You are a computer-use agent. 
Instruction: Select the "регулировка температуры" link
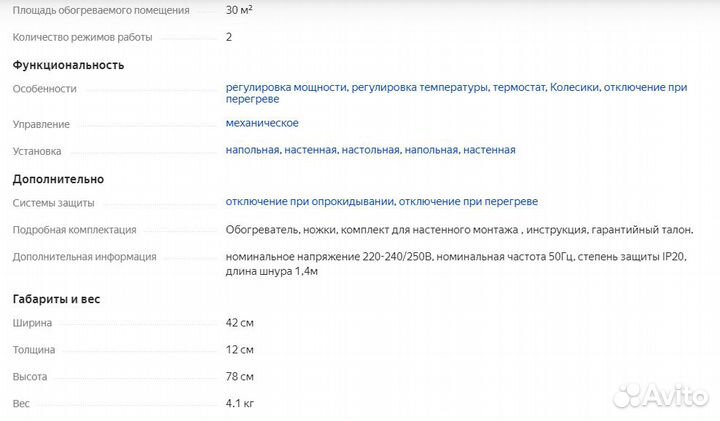pyautogui.click(x=420, y=88)
